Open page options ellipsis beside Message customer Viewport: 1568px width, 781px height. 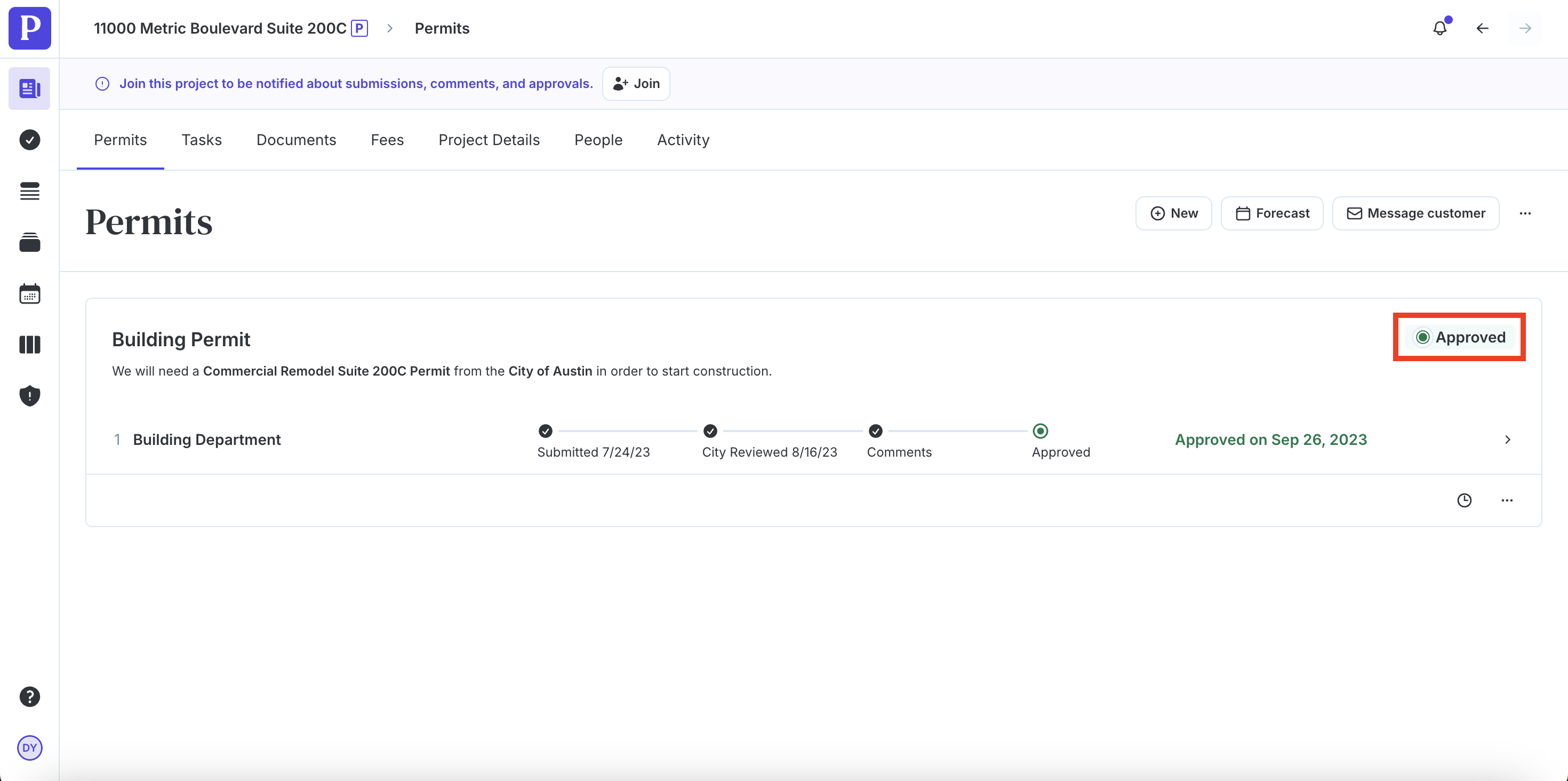1525,213
